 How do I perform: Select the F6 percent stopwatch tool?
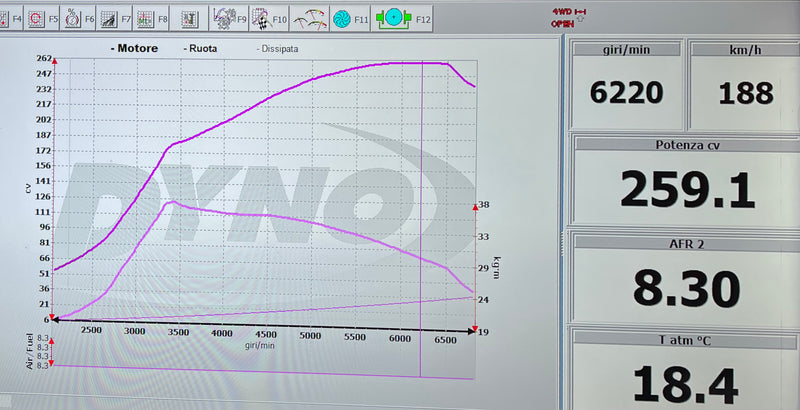(x=71, y=18)
